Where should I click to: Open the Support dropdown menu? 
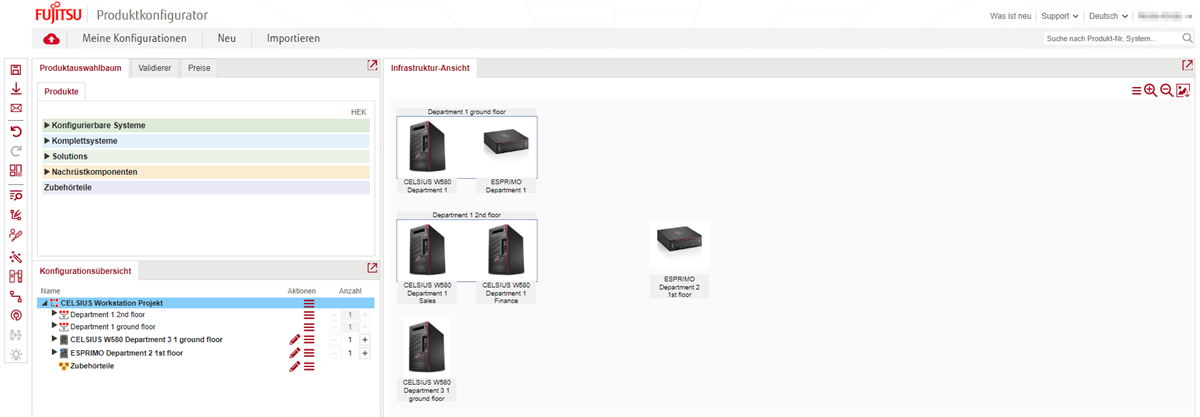click(x=1060, y=16)
